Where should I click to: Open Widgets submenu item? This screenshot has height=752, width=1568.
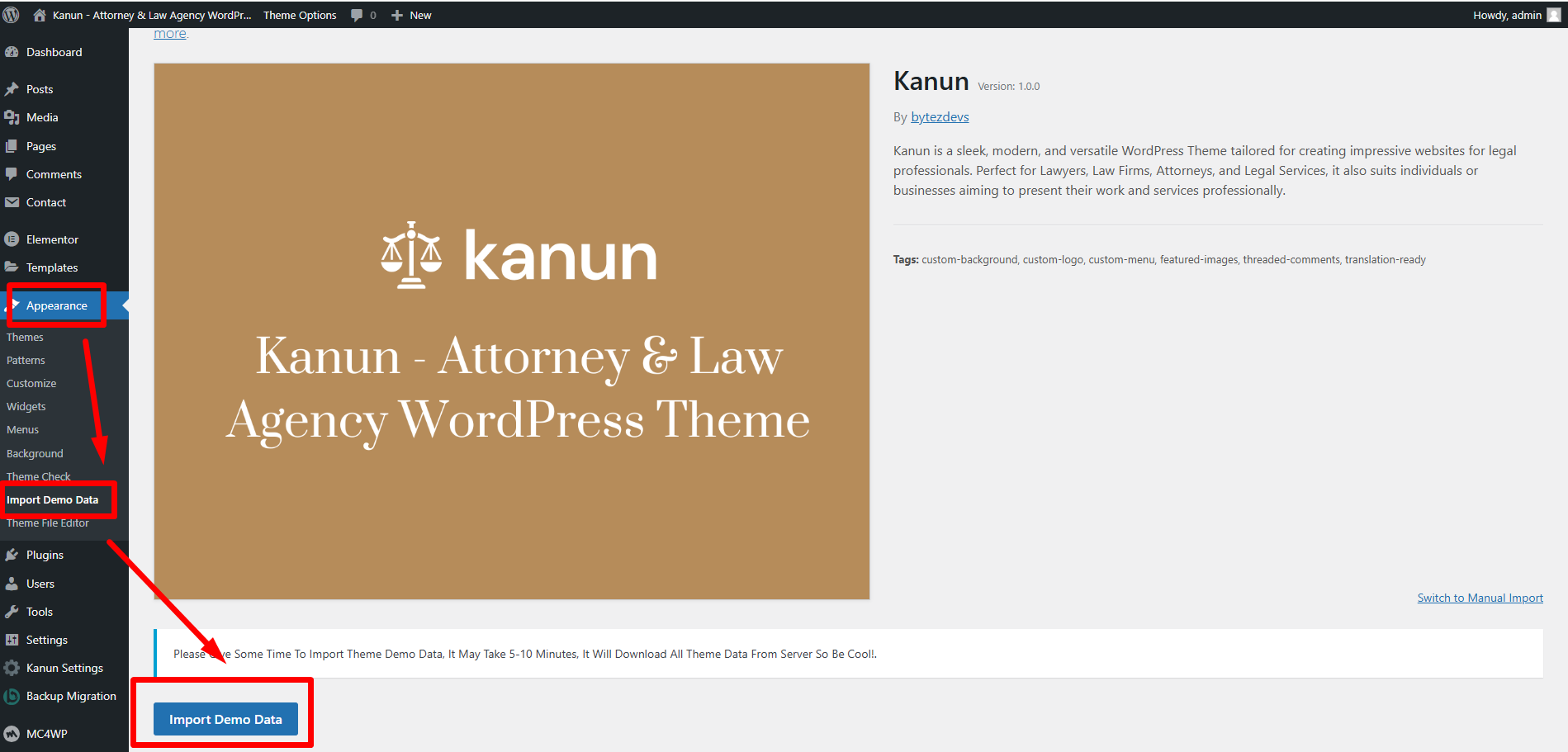coord(26,406)
